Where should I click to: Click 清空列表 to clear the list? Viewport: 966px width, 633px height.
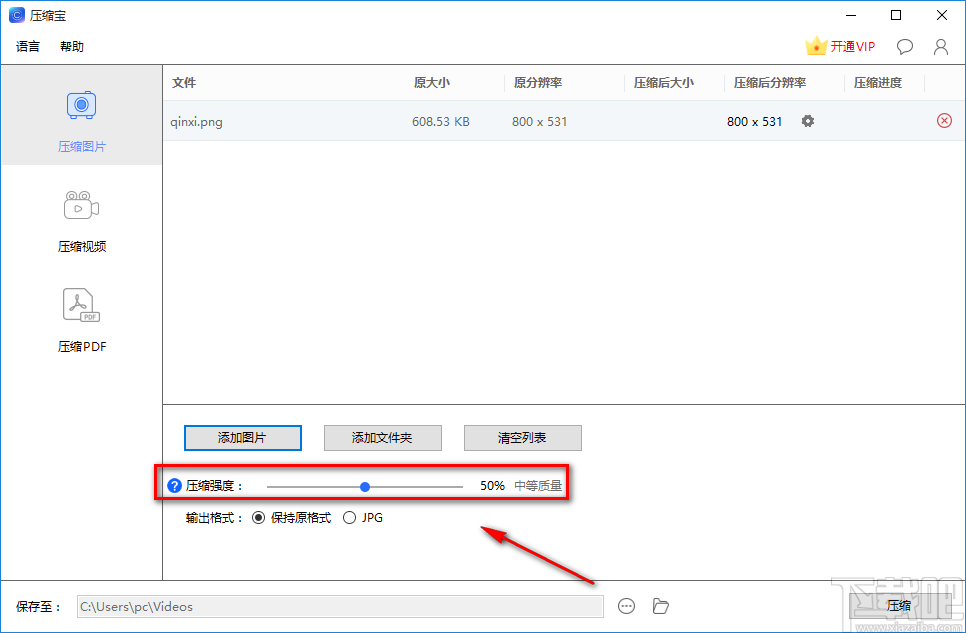click(x=522, y=437)
